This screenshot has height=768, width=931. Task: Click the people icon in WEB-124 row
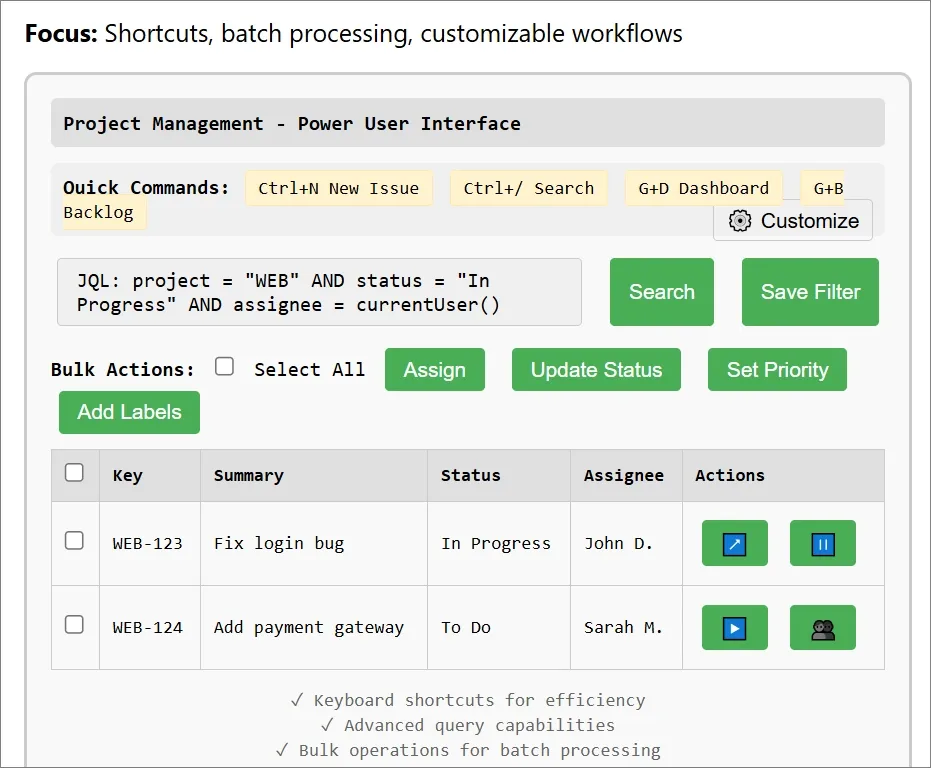(x=822, y=628)
